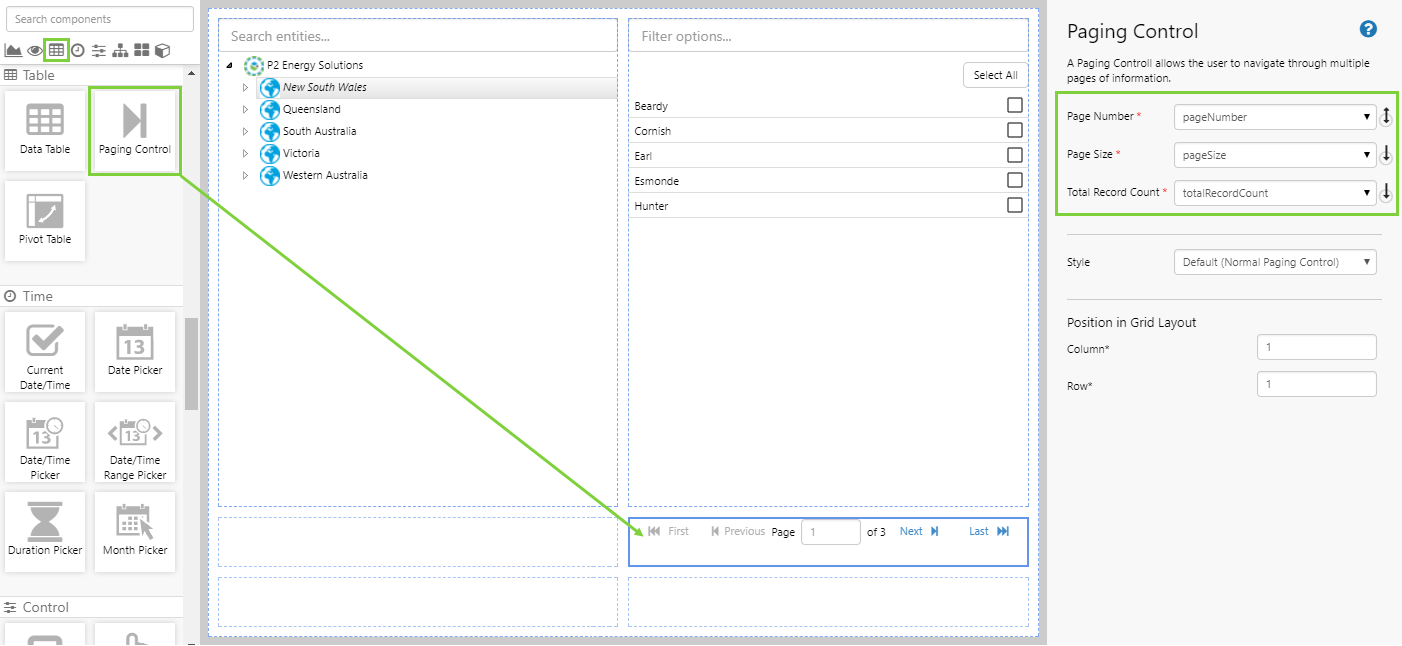Open the Total Record Count dropdown
This screenshot has width=1402, height=646.
1275,192
